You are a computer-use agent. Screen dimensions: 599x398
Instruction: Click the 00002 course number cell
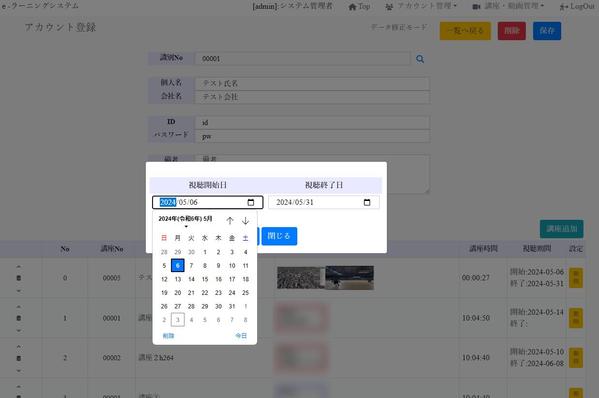click(112, 358)
